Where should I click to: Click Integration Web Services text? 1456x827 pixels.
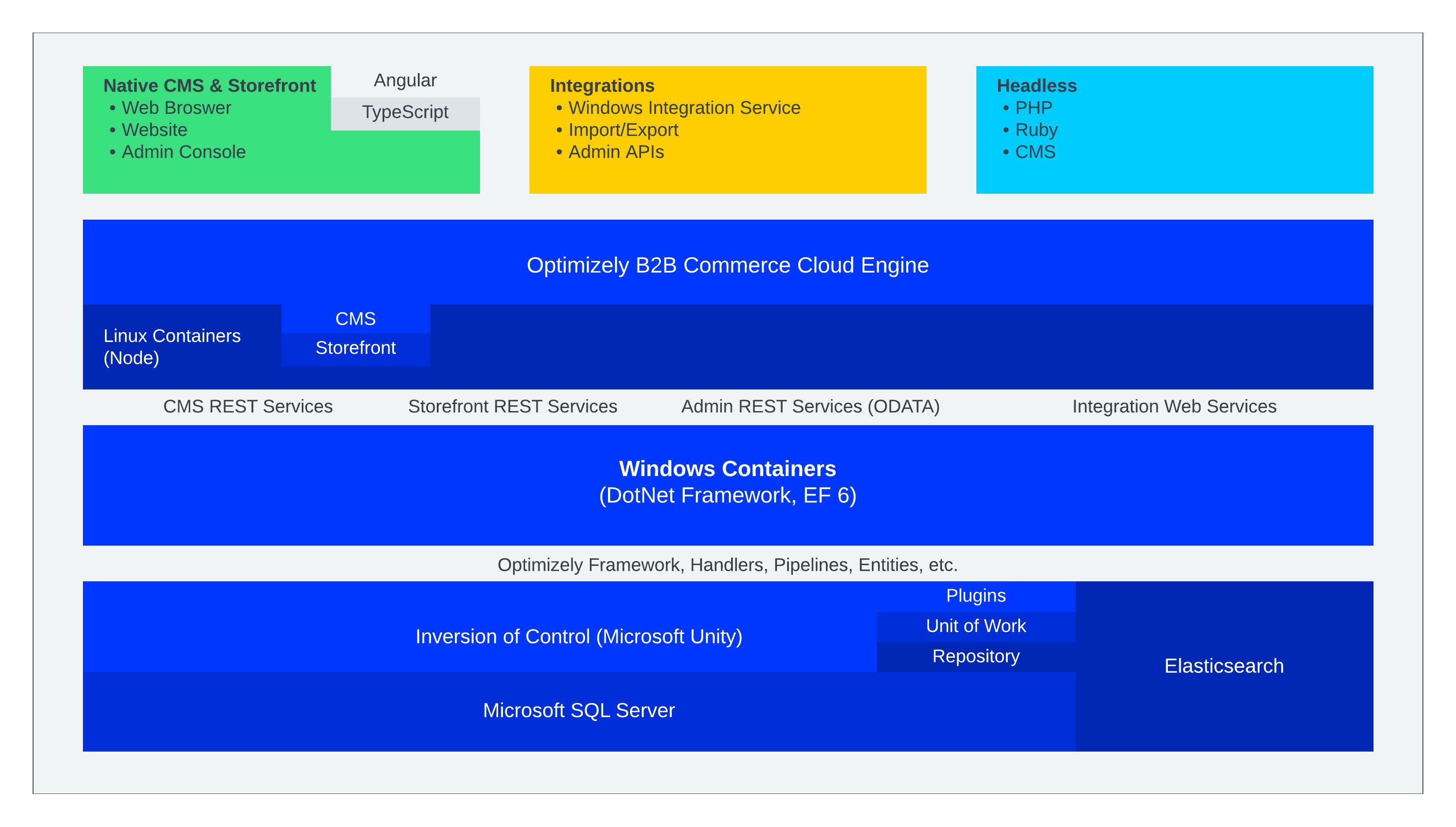pyautogui.click(x=1174, y=407)
